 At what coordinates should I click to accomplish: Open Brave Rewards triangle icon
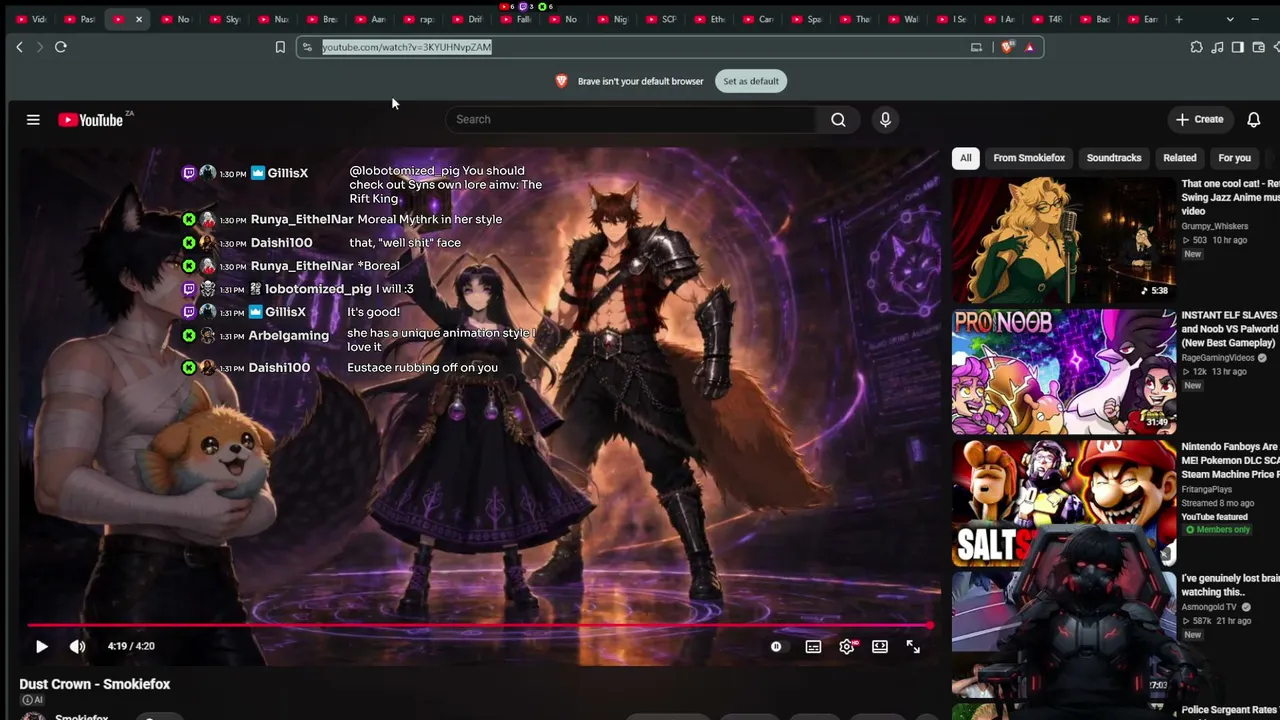[1029, 47]
